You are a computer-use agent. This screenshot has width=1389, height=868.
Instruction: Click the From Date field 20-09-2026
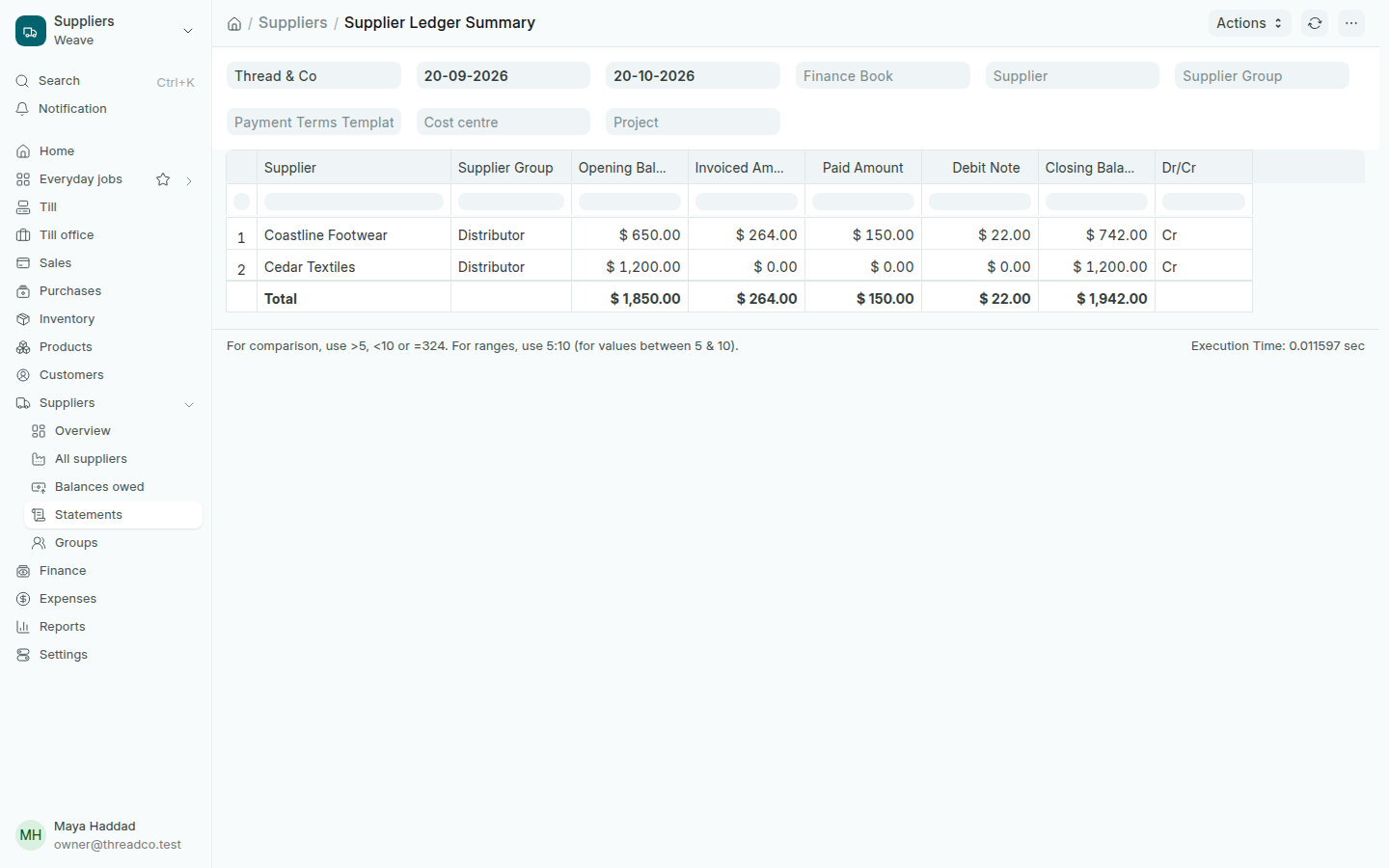[x=504, y=76]
